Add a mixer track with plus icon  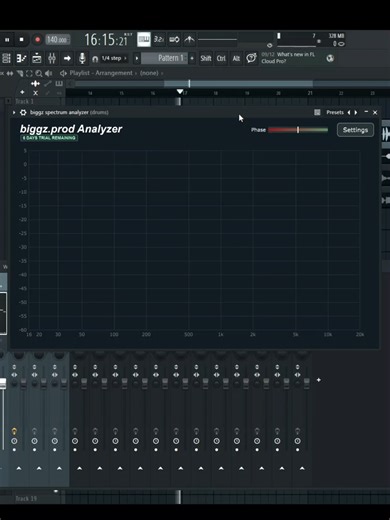(319, 380)
